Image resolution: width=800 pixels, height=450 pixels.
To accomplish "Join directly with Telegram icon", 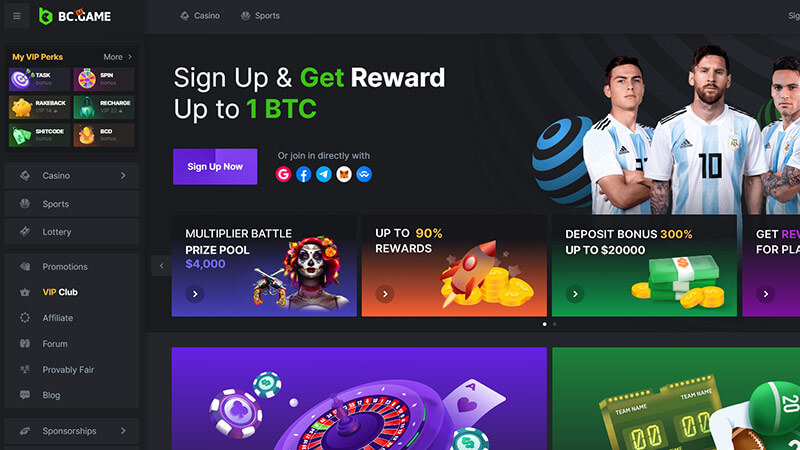I will tap(323, 174).
